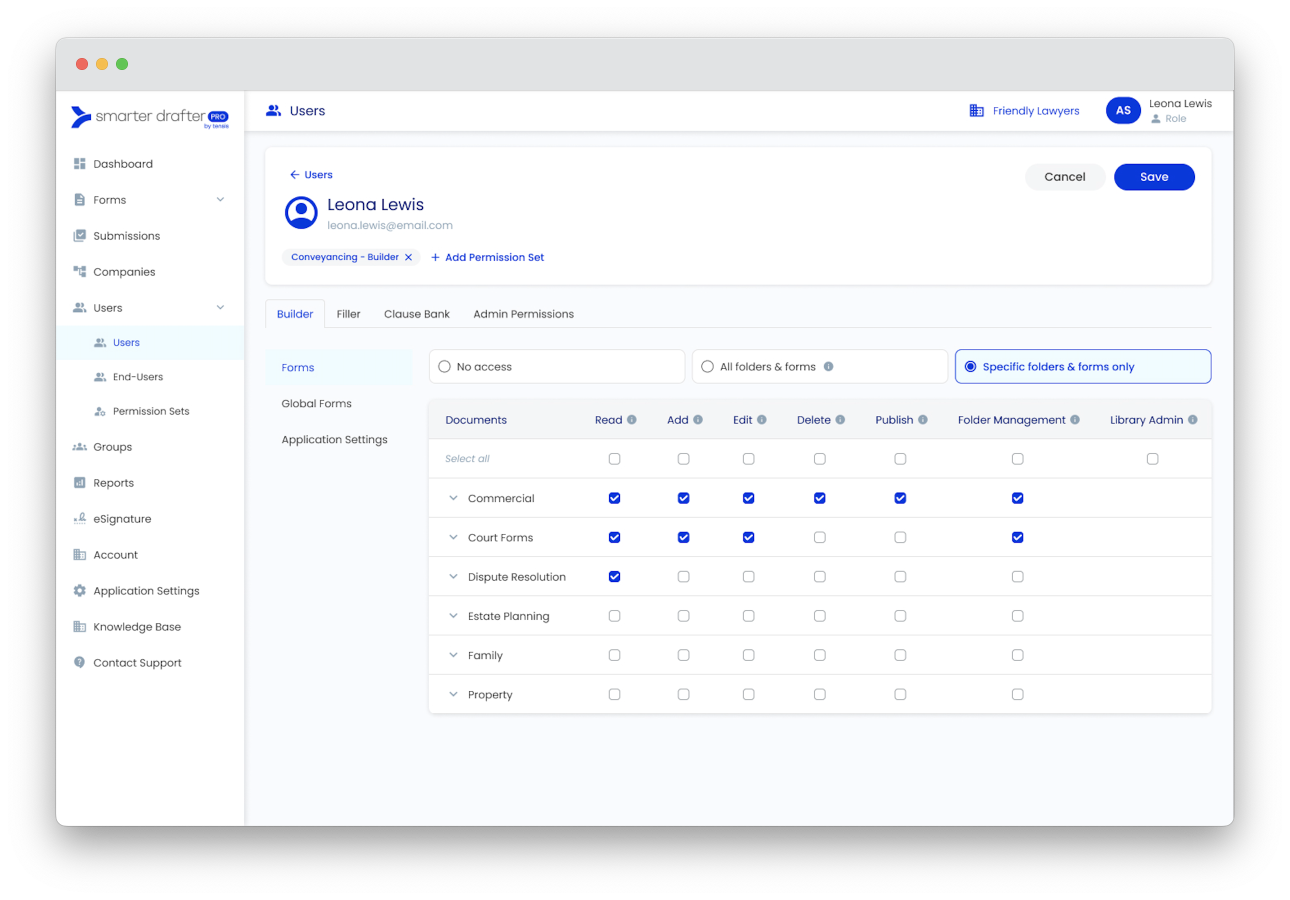Remove the Conveyancing - Builder permission set
The height and width of the screenshot is (900, 1290).
[408, 257]
